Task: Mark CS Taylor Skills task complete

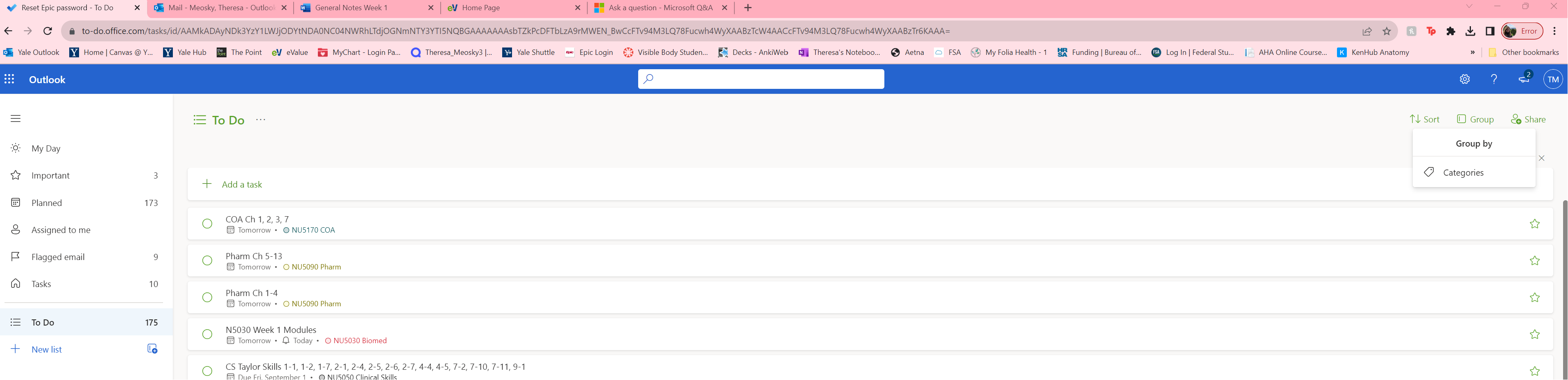Action: tap(207, 371)
